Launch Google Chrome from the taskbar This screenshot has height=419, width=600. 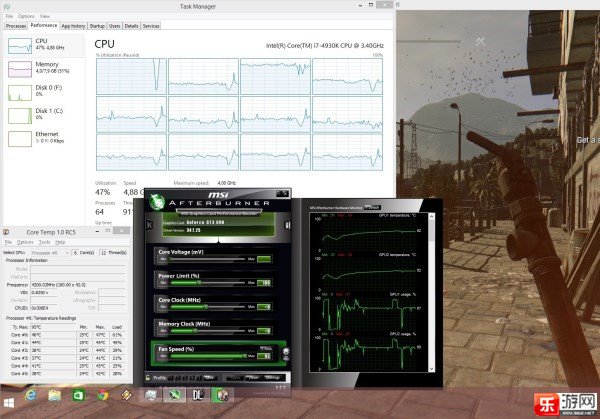pyautogui.click(x=102, y=395)
